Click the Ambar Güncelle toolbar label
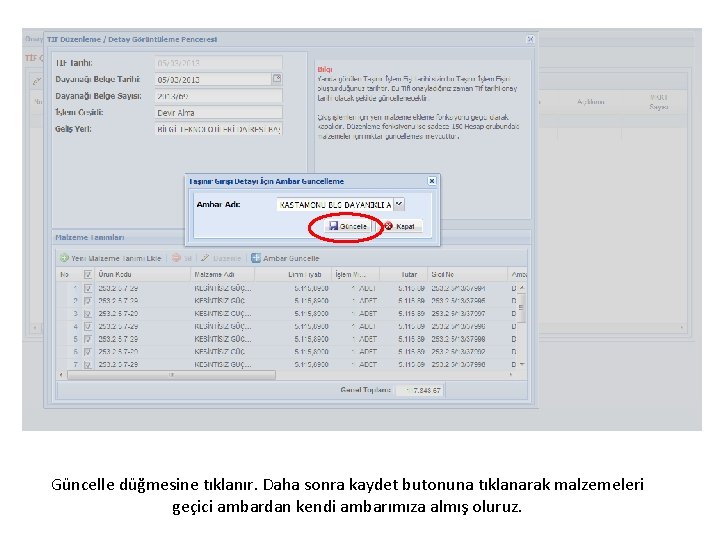 click(x=291, y=259)
